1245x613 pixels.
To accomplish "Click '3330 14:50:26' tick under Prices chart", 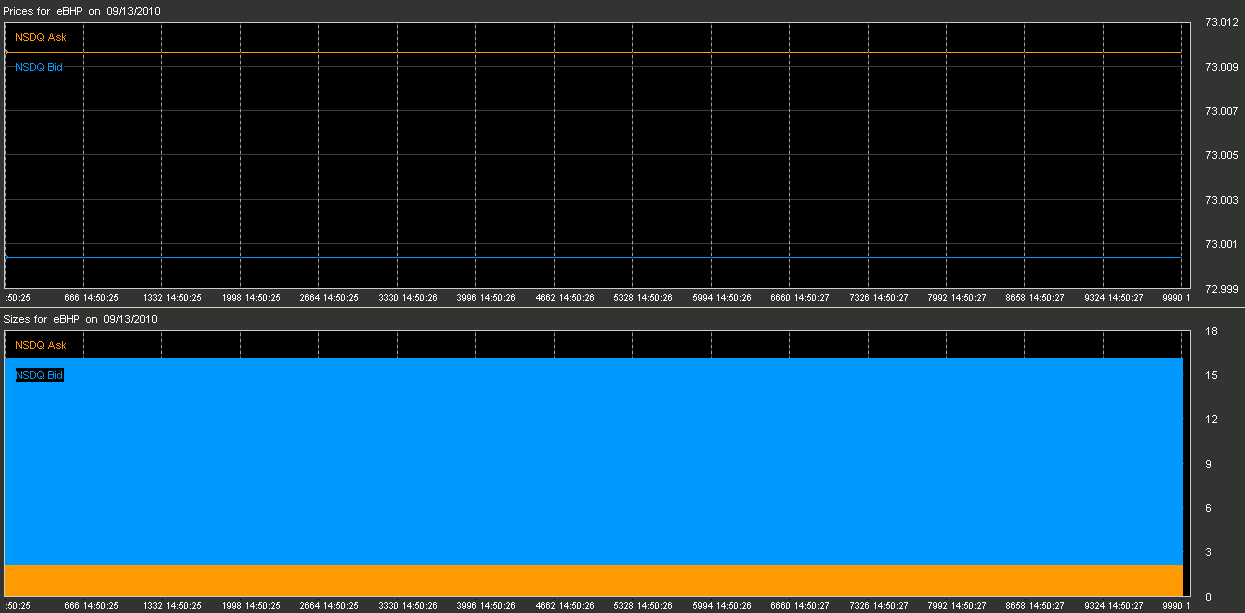I will click(407, 297).
